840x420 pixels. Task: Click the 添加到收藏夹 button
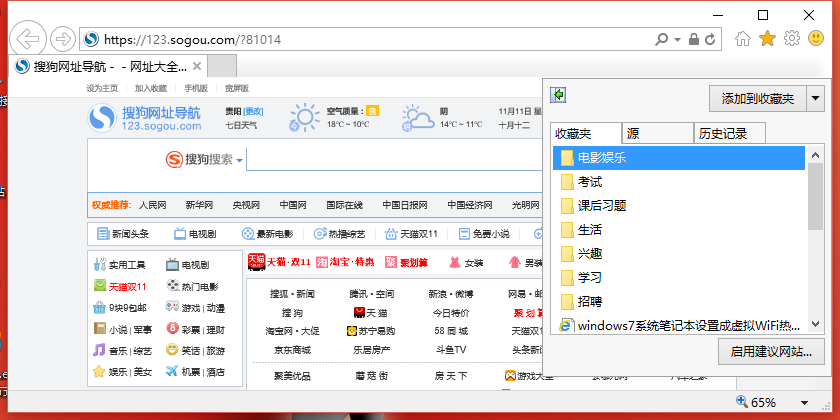(x=757, y=98)
